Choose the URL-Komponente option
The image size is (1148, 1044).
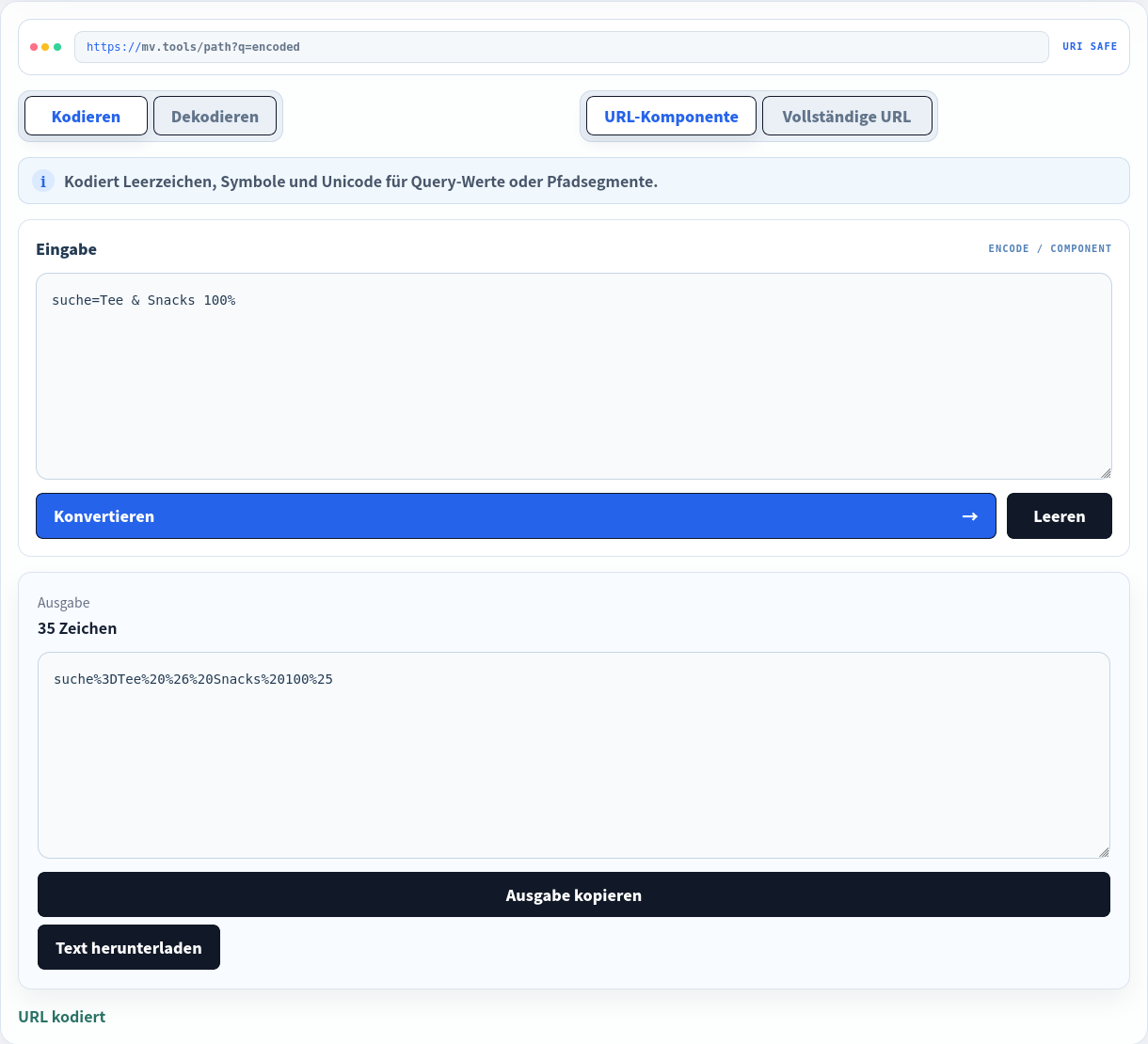tap(671, 116)
